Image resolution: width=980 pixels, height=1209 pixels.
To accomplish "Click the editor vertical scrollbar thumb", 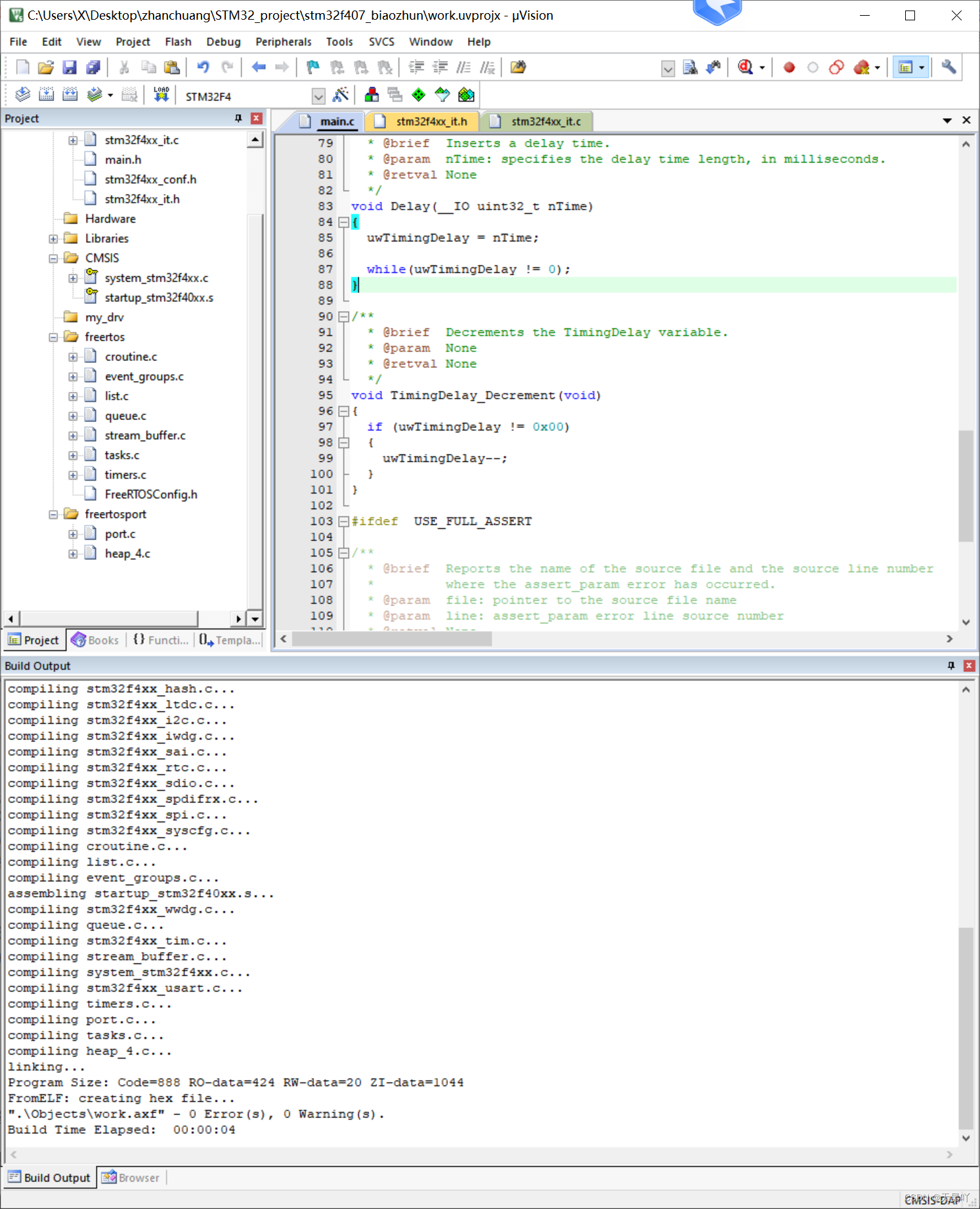I will pos(965,486).
